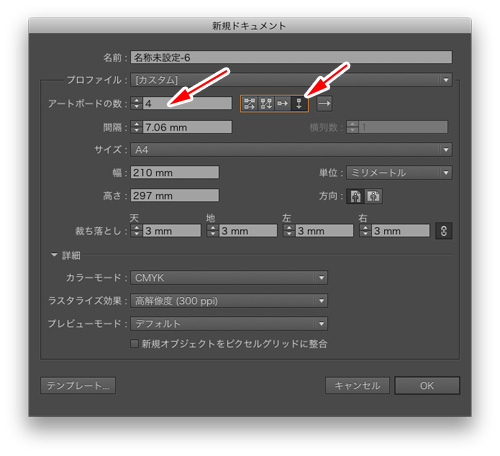Collapse the 詳細 section triangle
Image resolution: width=500 pixels, height=456 pixels.
[54, 255]
